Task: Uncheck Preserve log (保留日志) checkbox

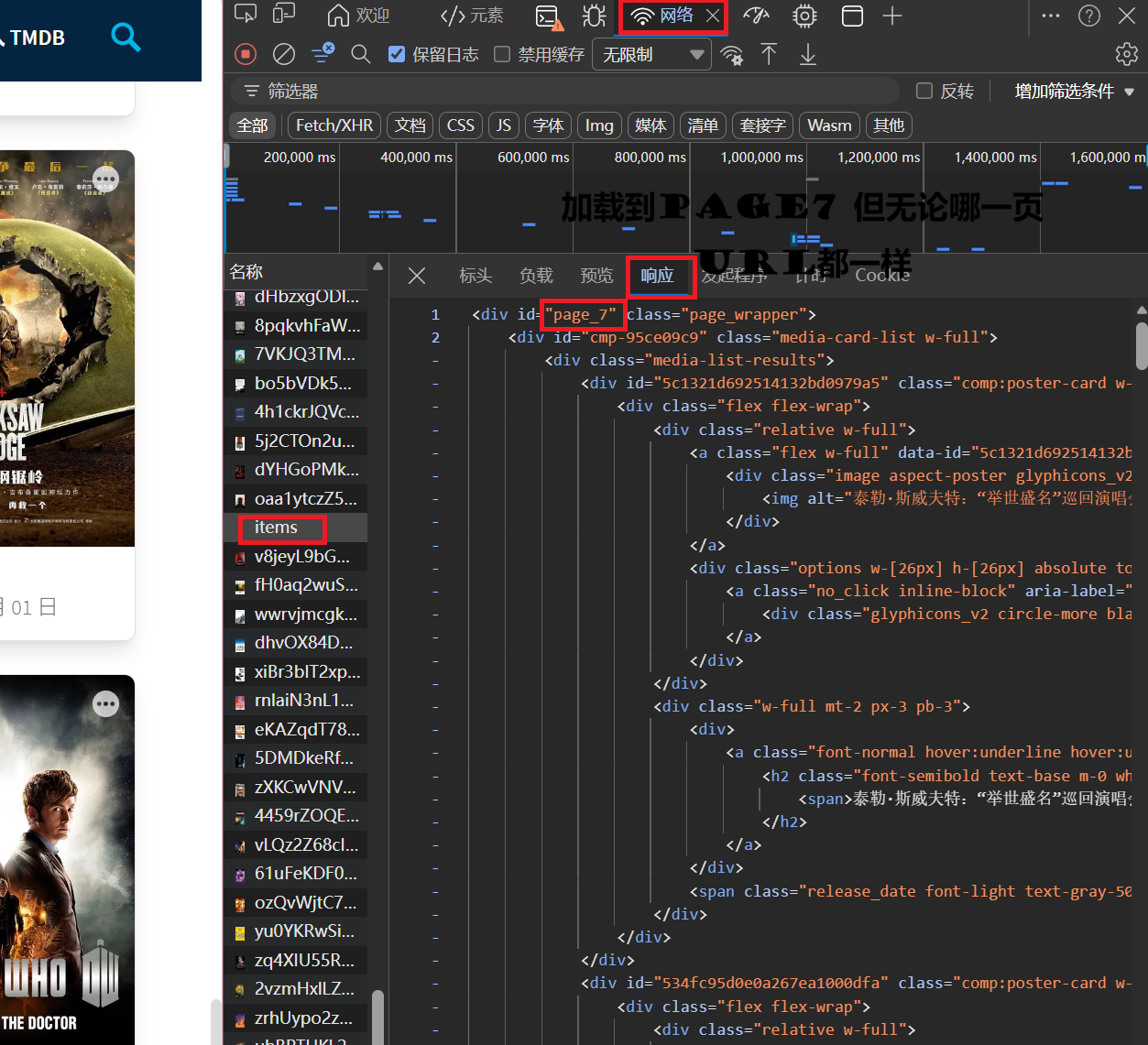Action: click(397, 54)
